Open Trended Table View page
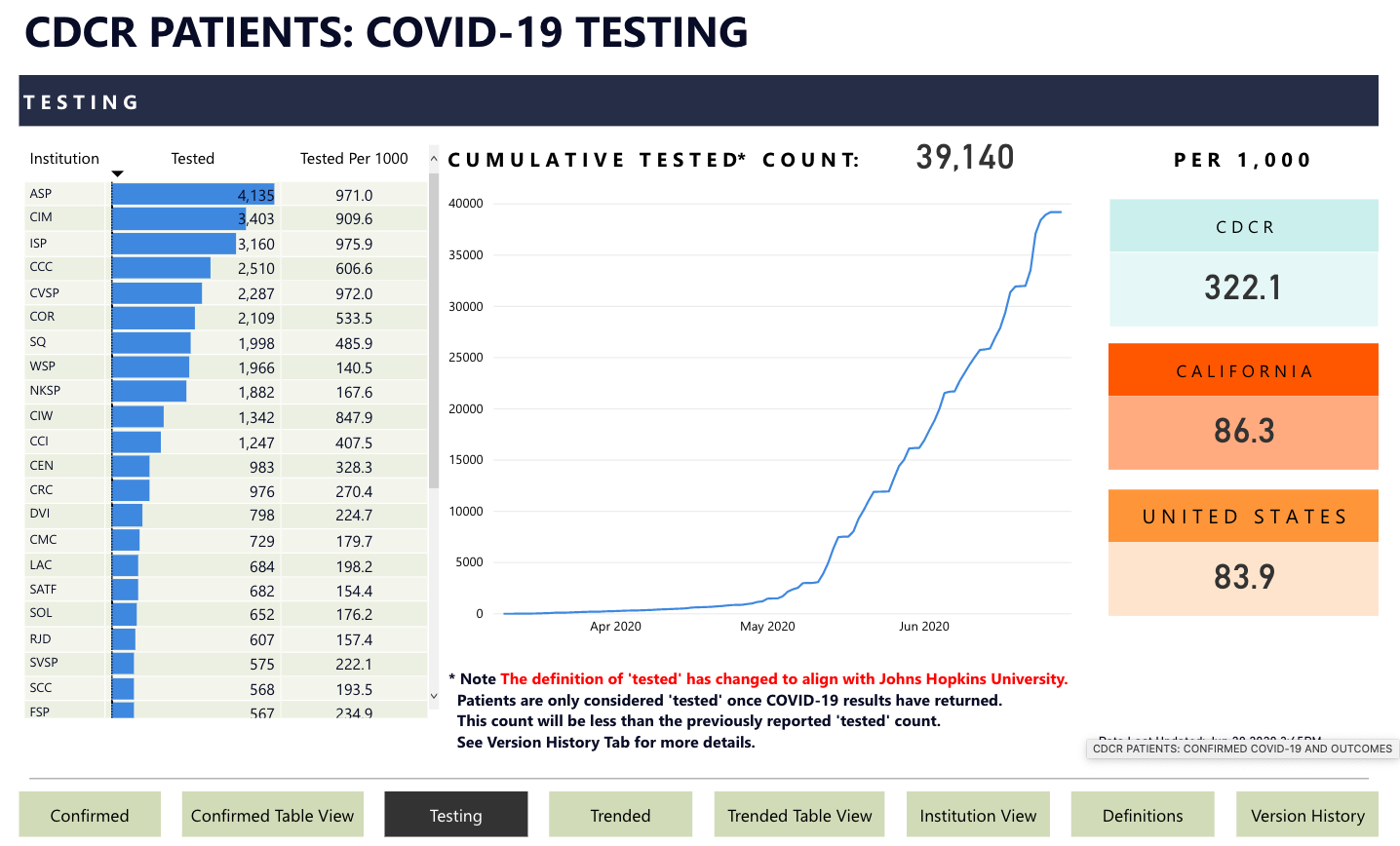Viewport: 1400px width, 846px height. click(799, 815)
